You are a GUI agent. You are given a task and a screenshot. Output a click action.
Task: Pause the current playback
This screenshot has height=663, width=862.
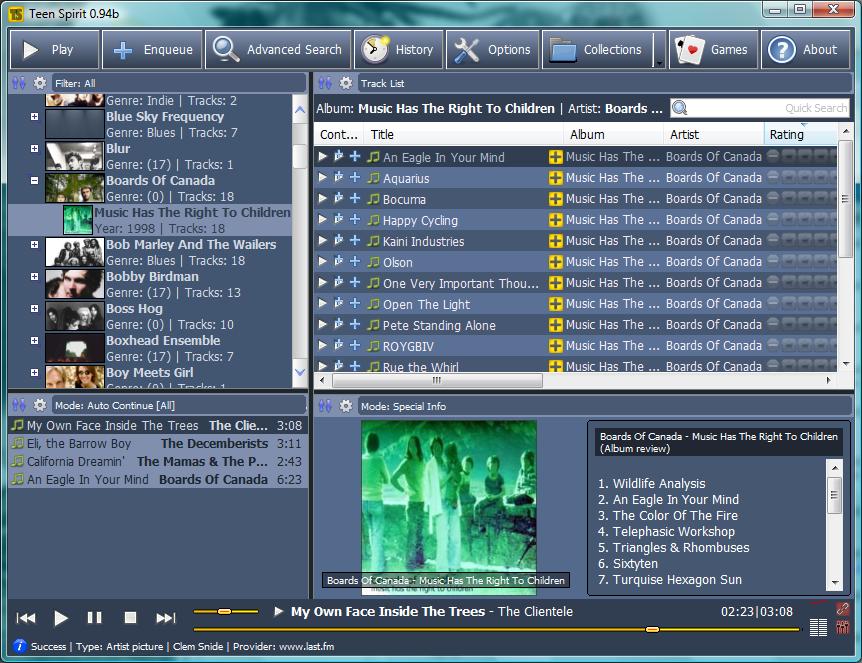(x=95, y=618)
